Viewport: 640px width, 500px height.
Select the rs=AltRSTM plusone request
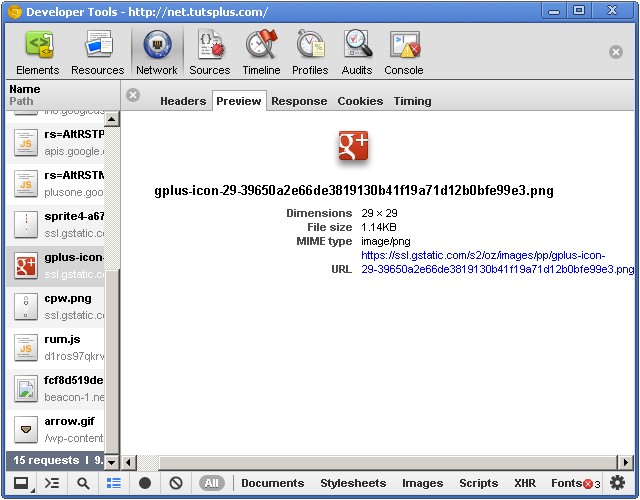click(x=55, y=184)
